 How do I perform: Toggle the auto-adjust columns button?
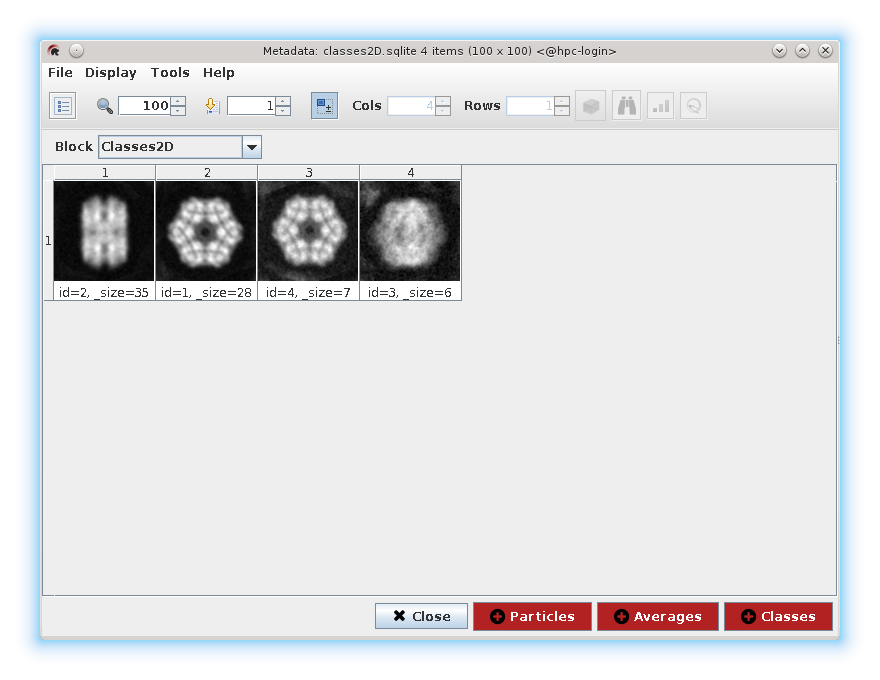(324, 105)
